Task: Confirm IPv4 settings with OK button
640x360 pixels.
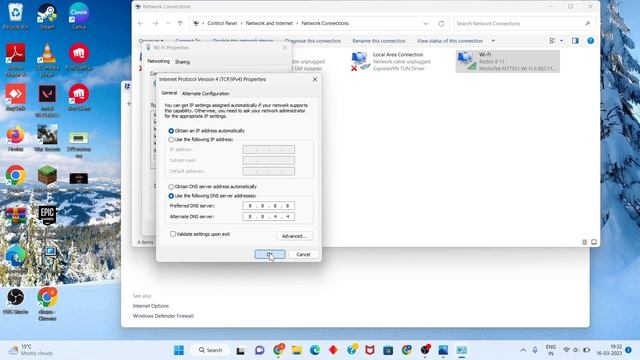Action: tap(270, 254)
